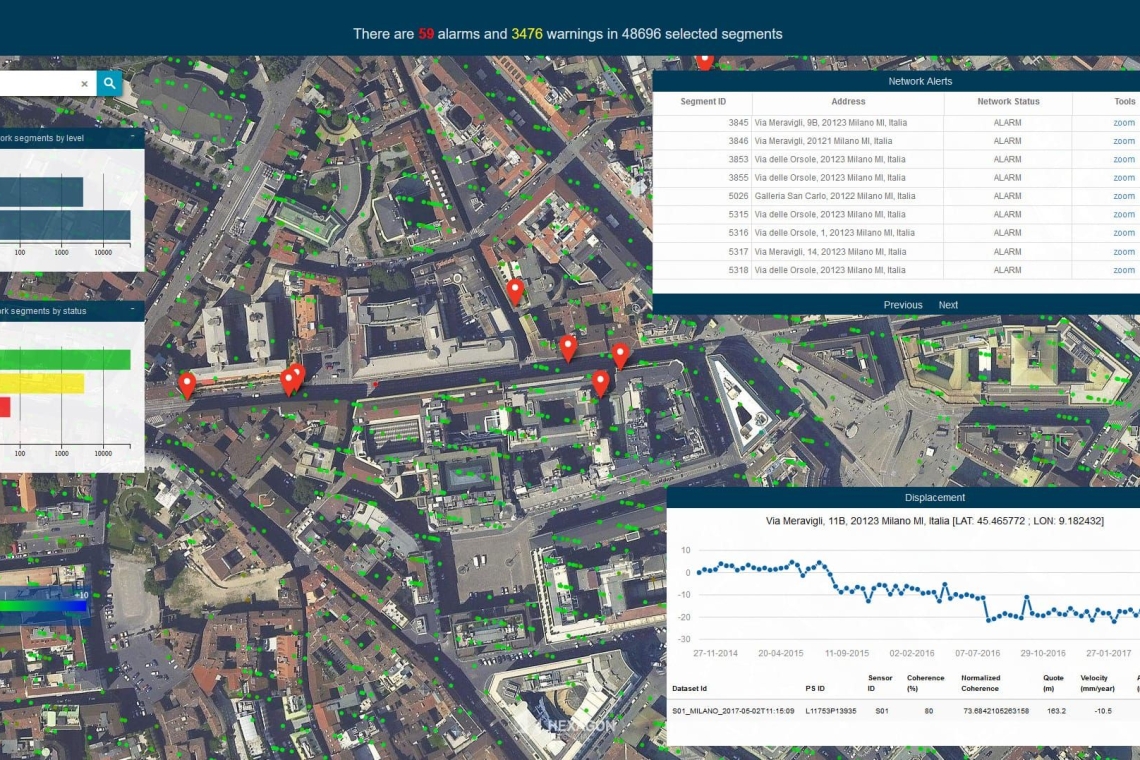Click the green bar in status chart
The height and width of the screenshot is (760, 1140).
pyautogui.click(x=65, y=359)
